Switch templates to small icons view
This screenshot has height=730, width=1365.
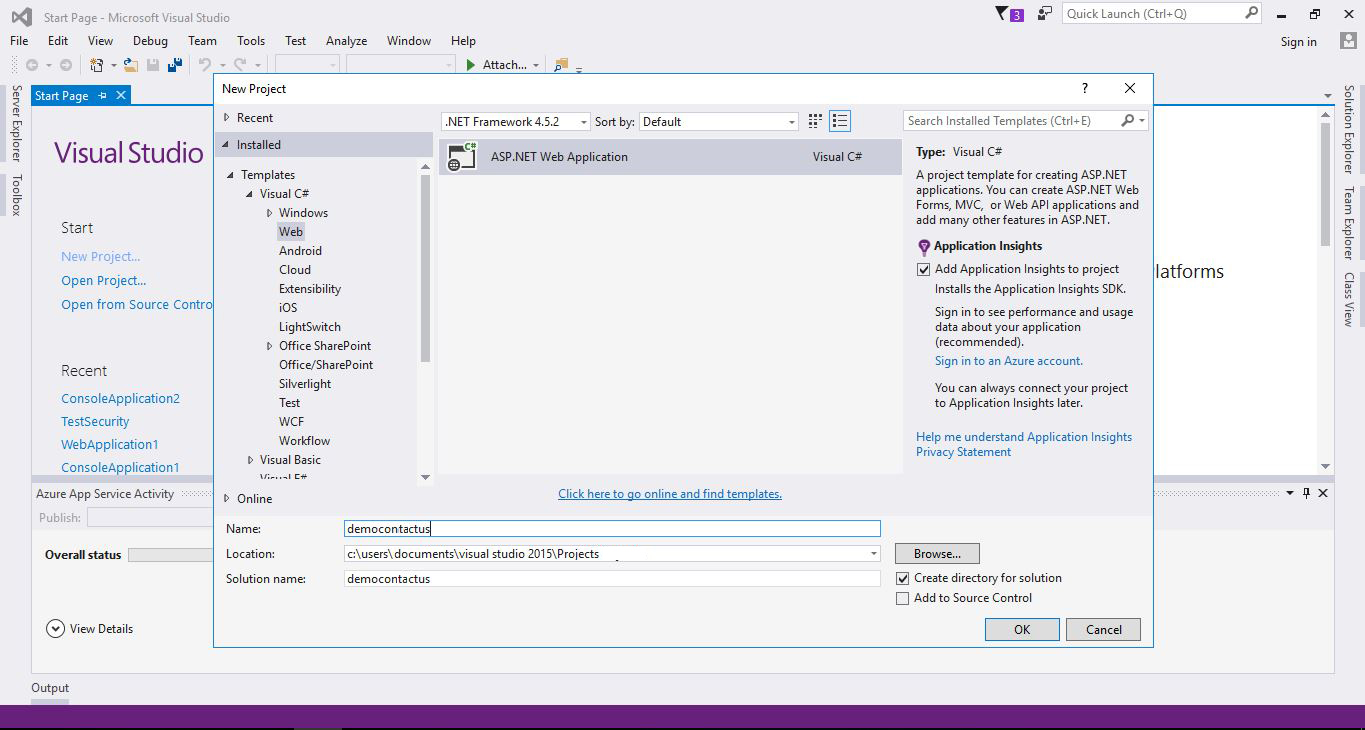pyautogui.click(x=815, y=121)
